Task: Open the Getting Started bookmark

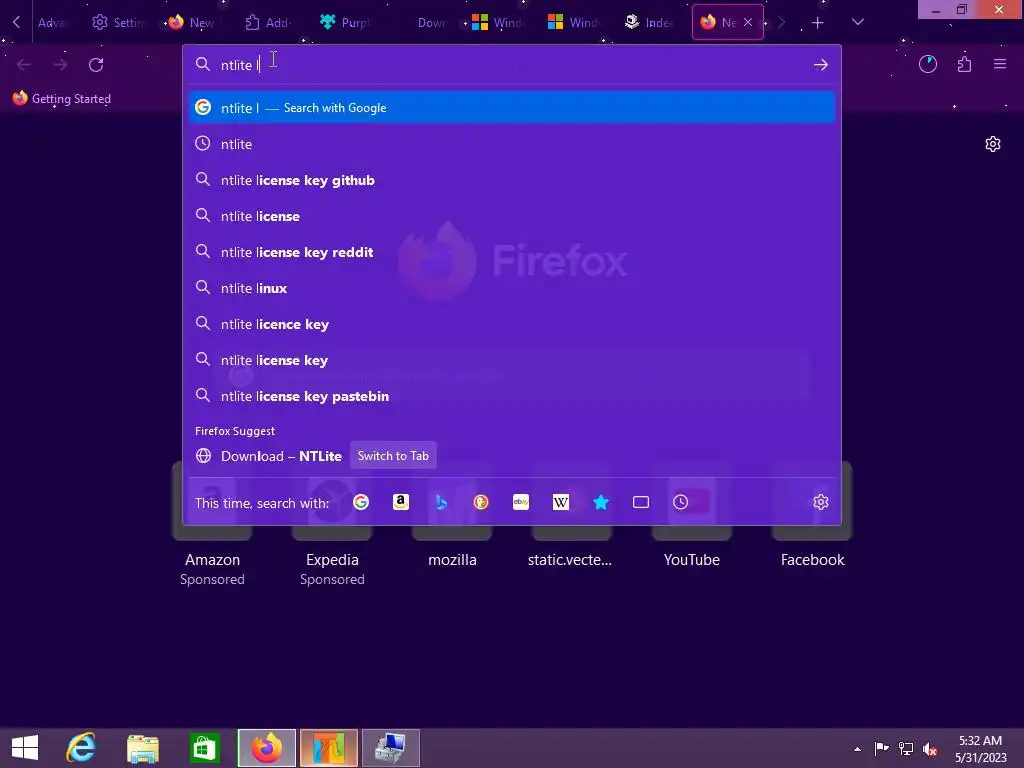Action: click(x=62, y=99)
